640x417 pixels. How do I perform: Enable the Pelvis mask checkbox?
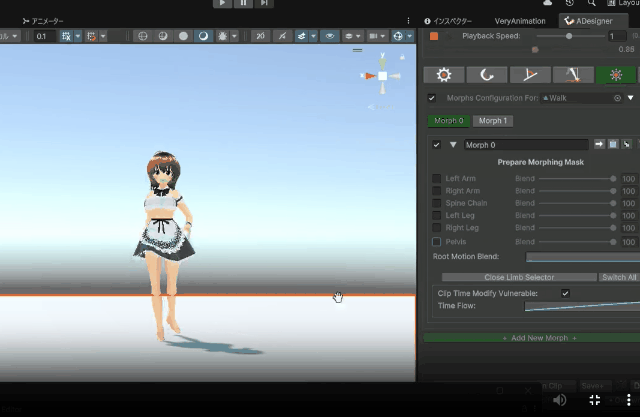click(x=436, y=242)
